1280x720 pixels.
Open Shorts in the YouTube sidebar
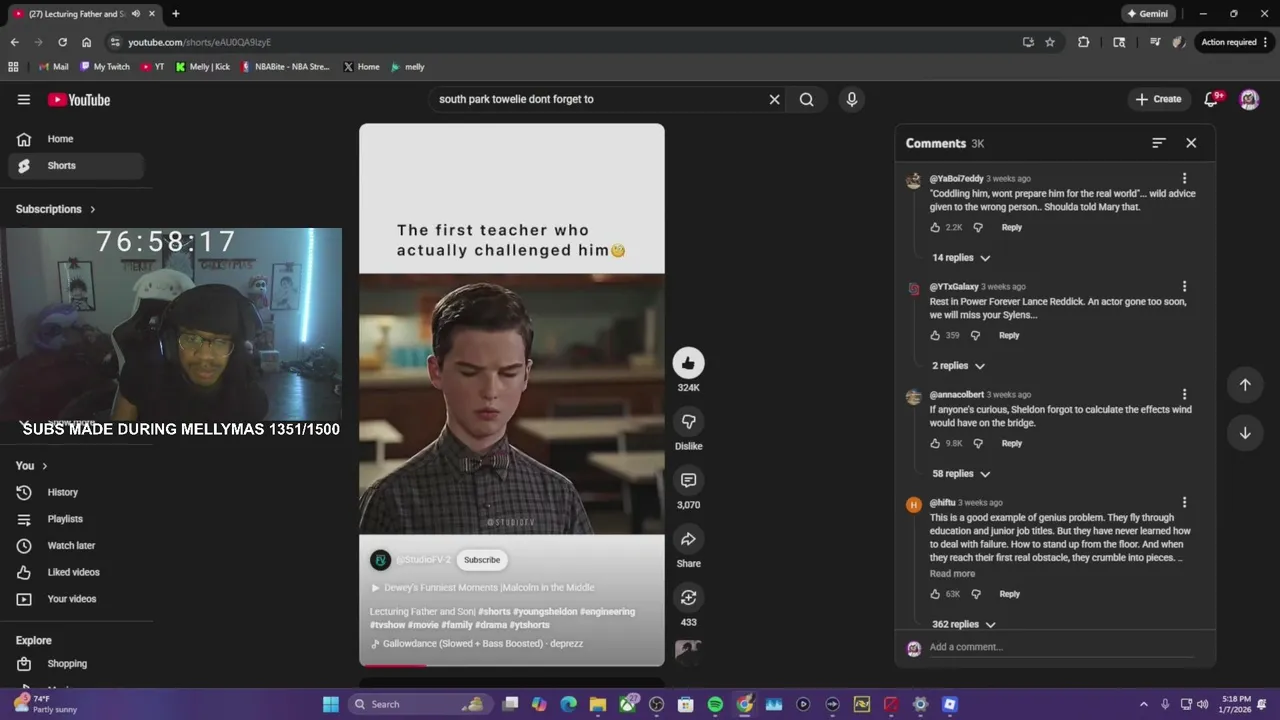[76, 165]
